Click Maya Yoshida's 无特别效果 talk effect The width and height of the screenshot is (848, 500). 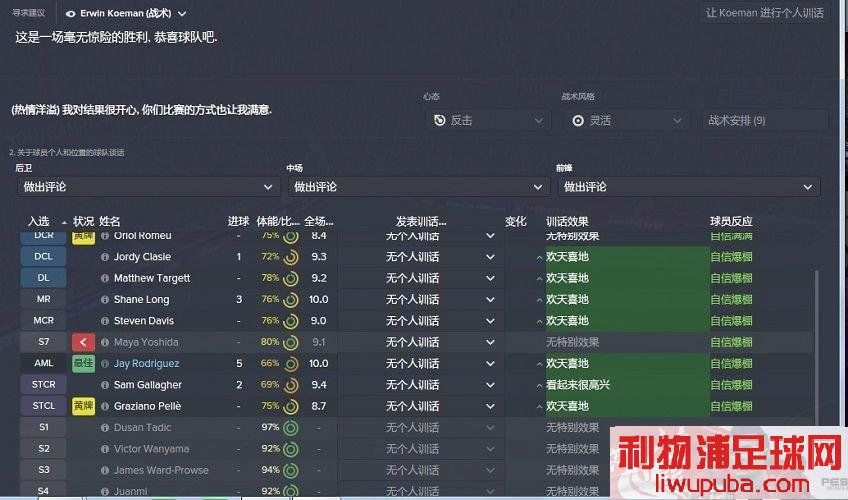573,342
